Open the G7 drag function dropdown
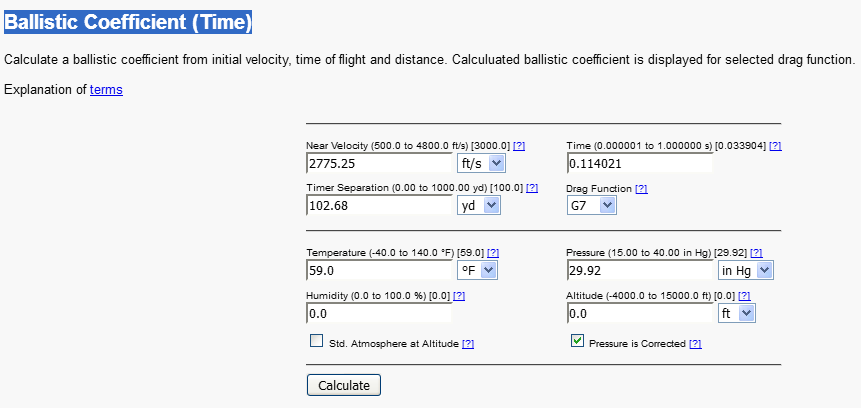Viewport: 861px width, 408px height. pyautogui.click(x=592, y=205)
